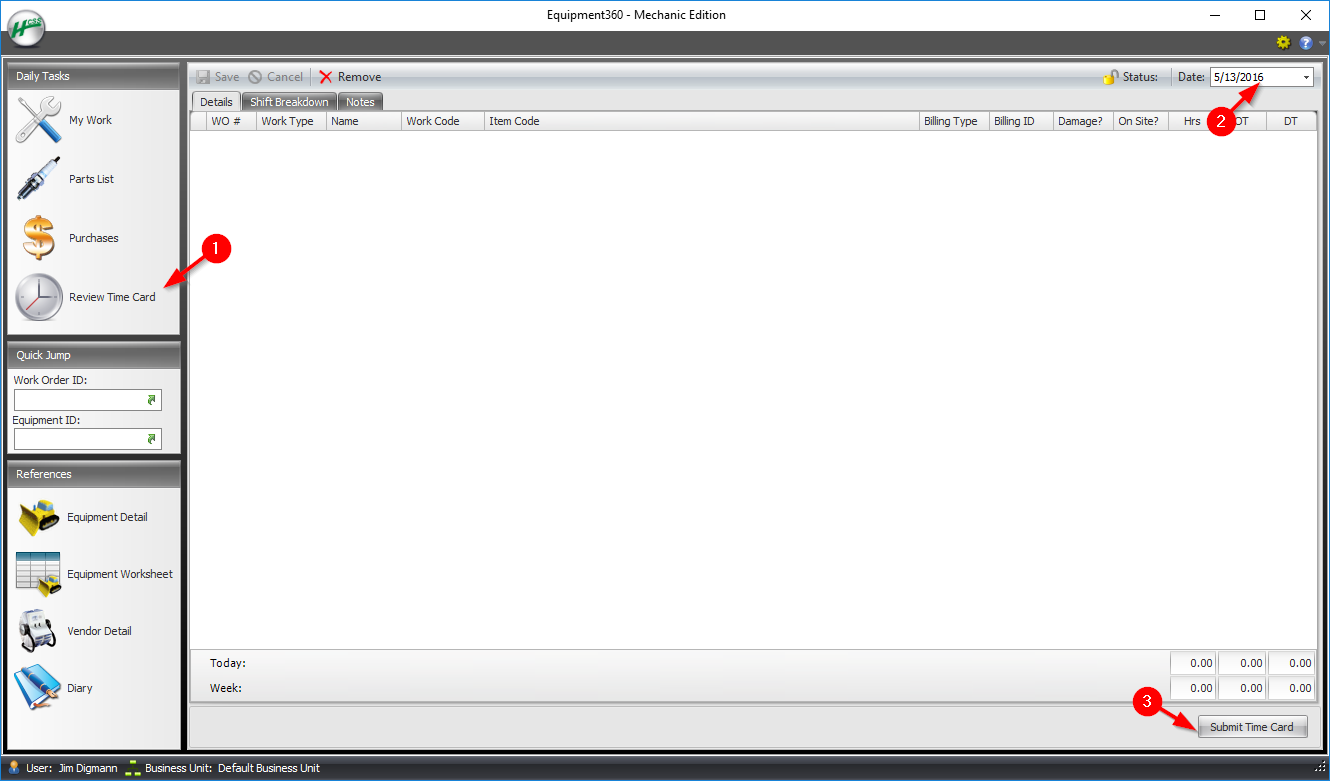Click the Week: totals label
This screenshot has height=781, width=1330.
226,688
